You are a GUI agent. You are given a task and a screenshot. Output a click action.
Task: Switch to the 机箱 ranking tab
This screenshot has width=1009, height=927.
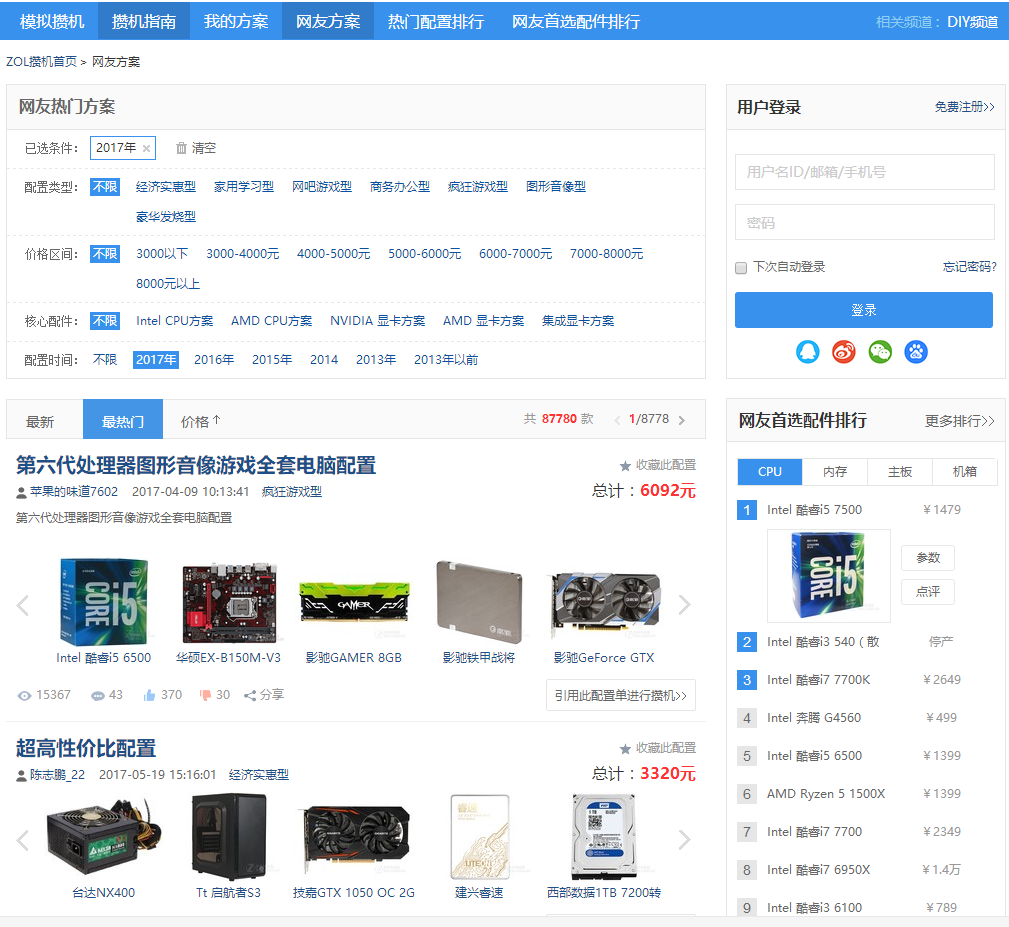click(x=965, y=472)
